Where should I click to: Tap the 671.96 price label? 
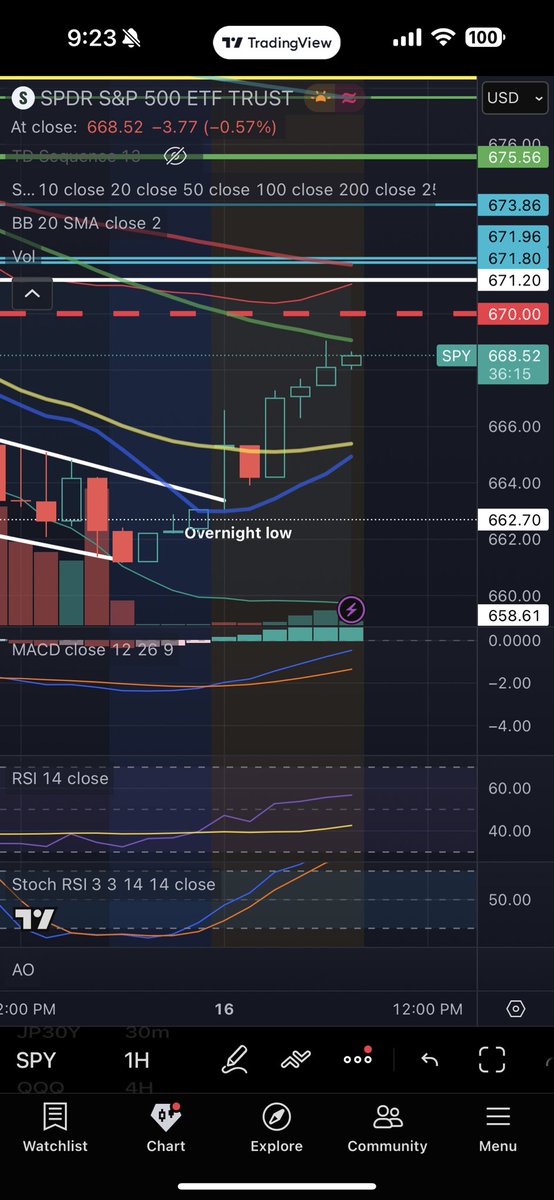(514, 237)
